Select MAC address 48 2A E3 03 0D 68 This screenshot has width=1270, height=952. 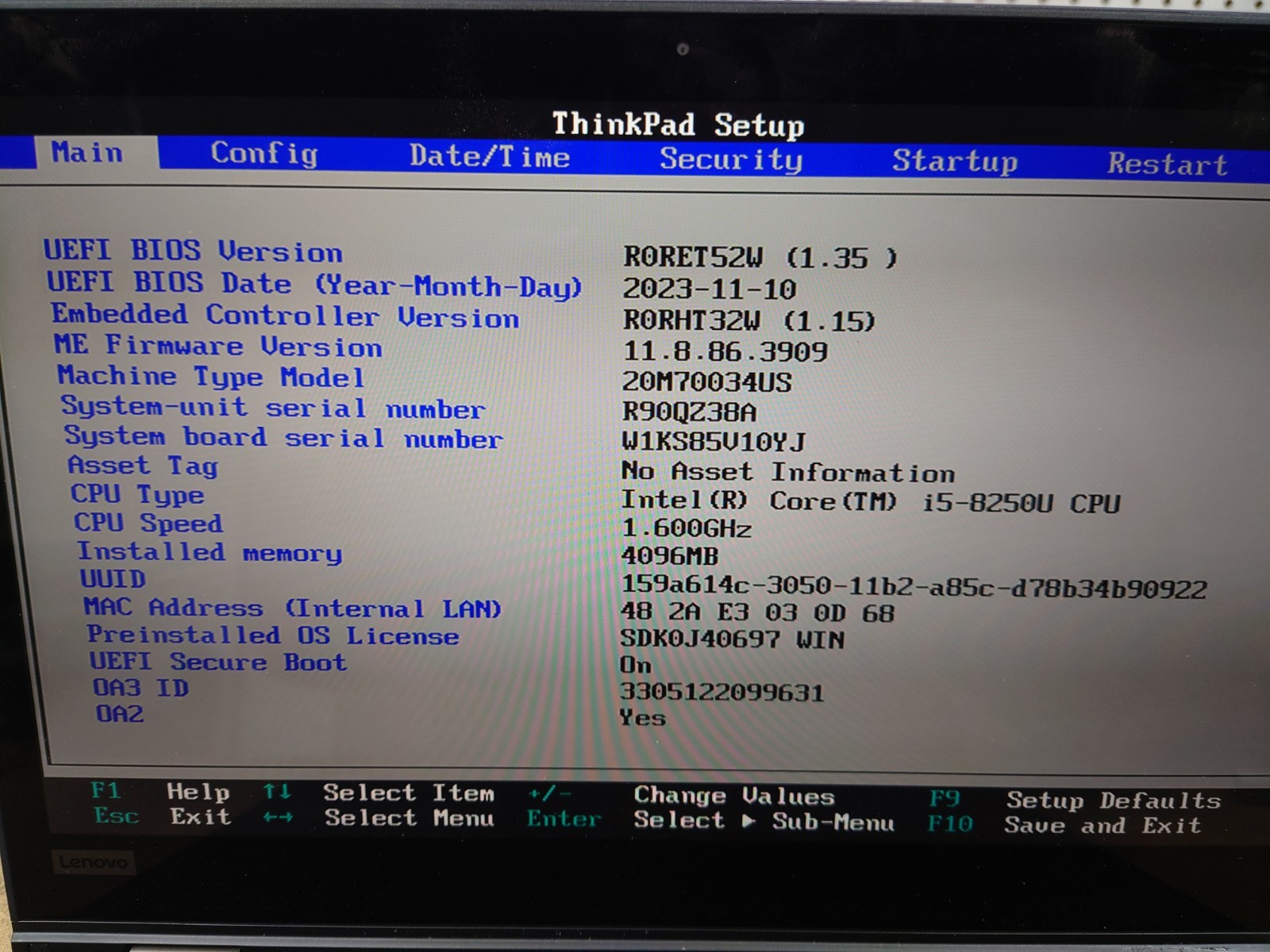pos(757,612)
